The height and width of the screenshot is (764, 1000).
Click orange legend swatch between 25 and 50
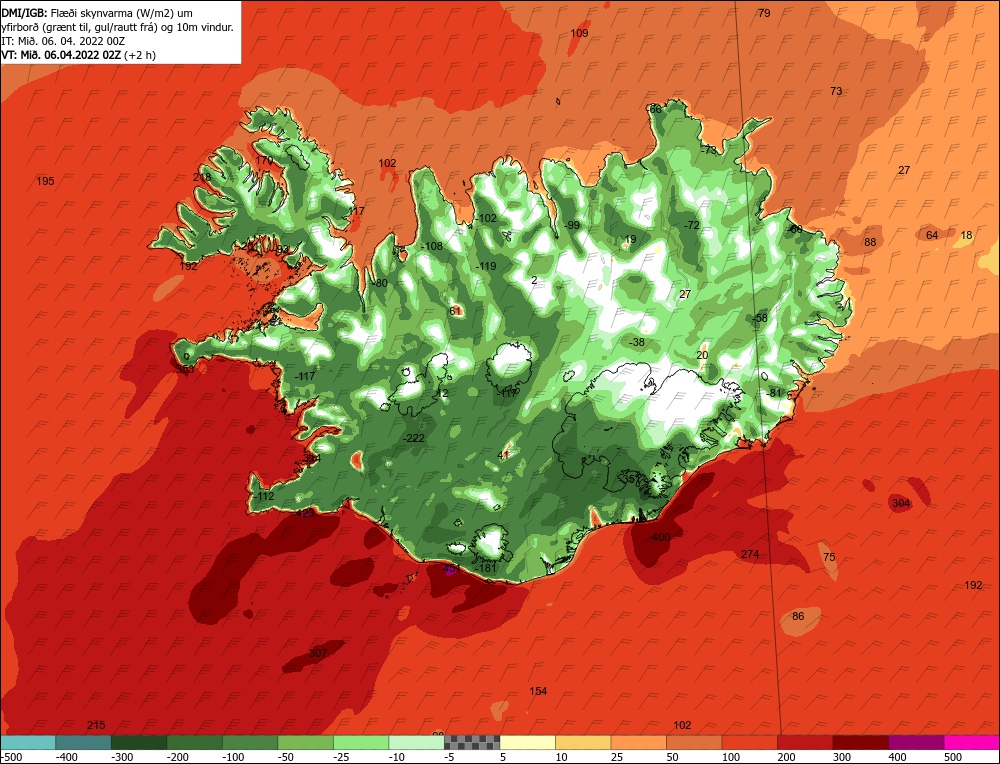[638, 742]
